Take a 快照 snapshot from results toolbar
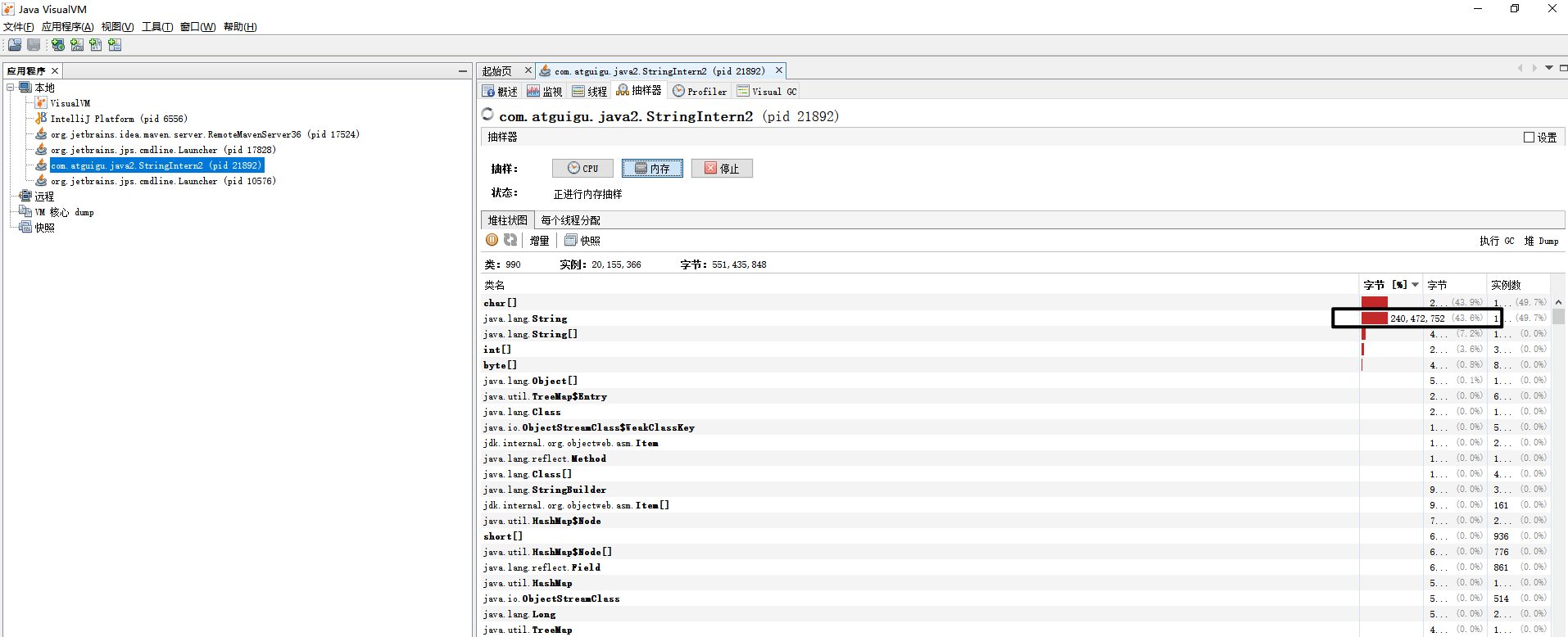The width and height of the screenshot is (1568, 637). point(582,241)
